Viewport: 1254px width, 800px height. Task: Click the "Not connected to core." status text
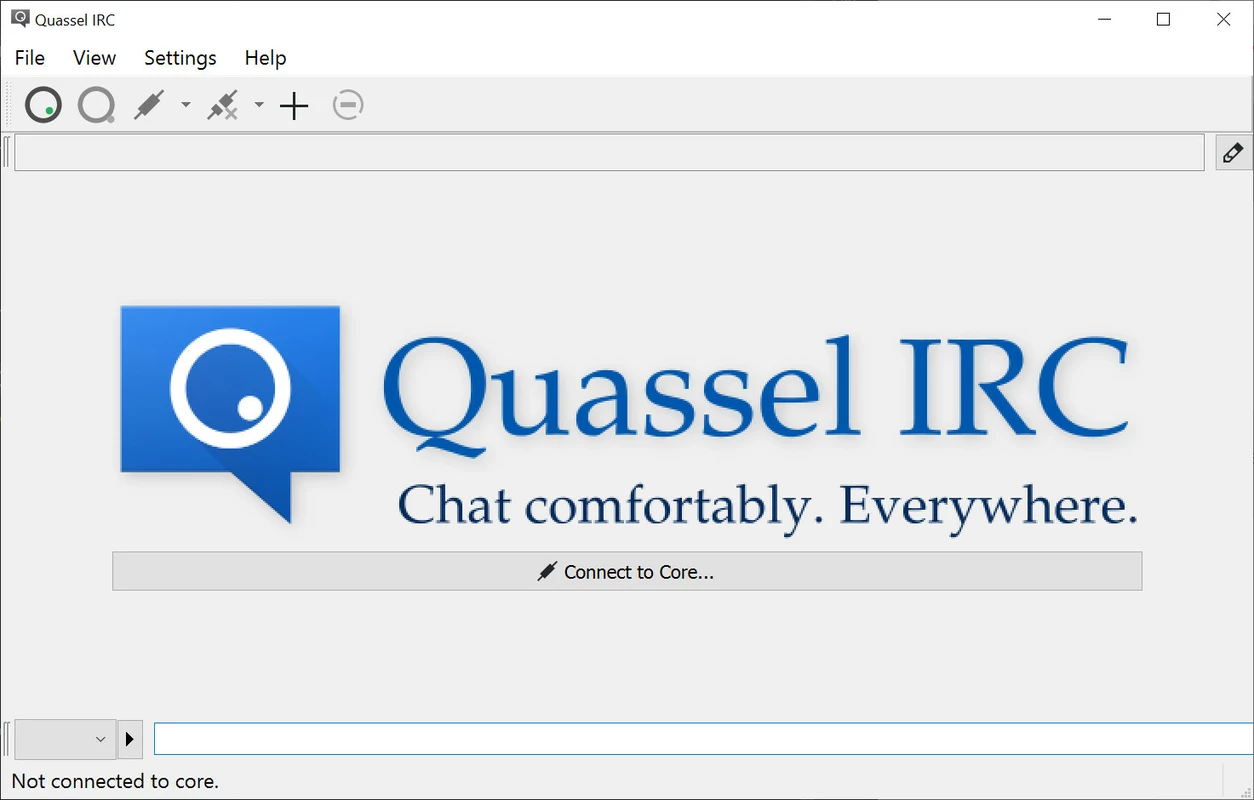115,781
